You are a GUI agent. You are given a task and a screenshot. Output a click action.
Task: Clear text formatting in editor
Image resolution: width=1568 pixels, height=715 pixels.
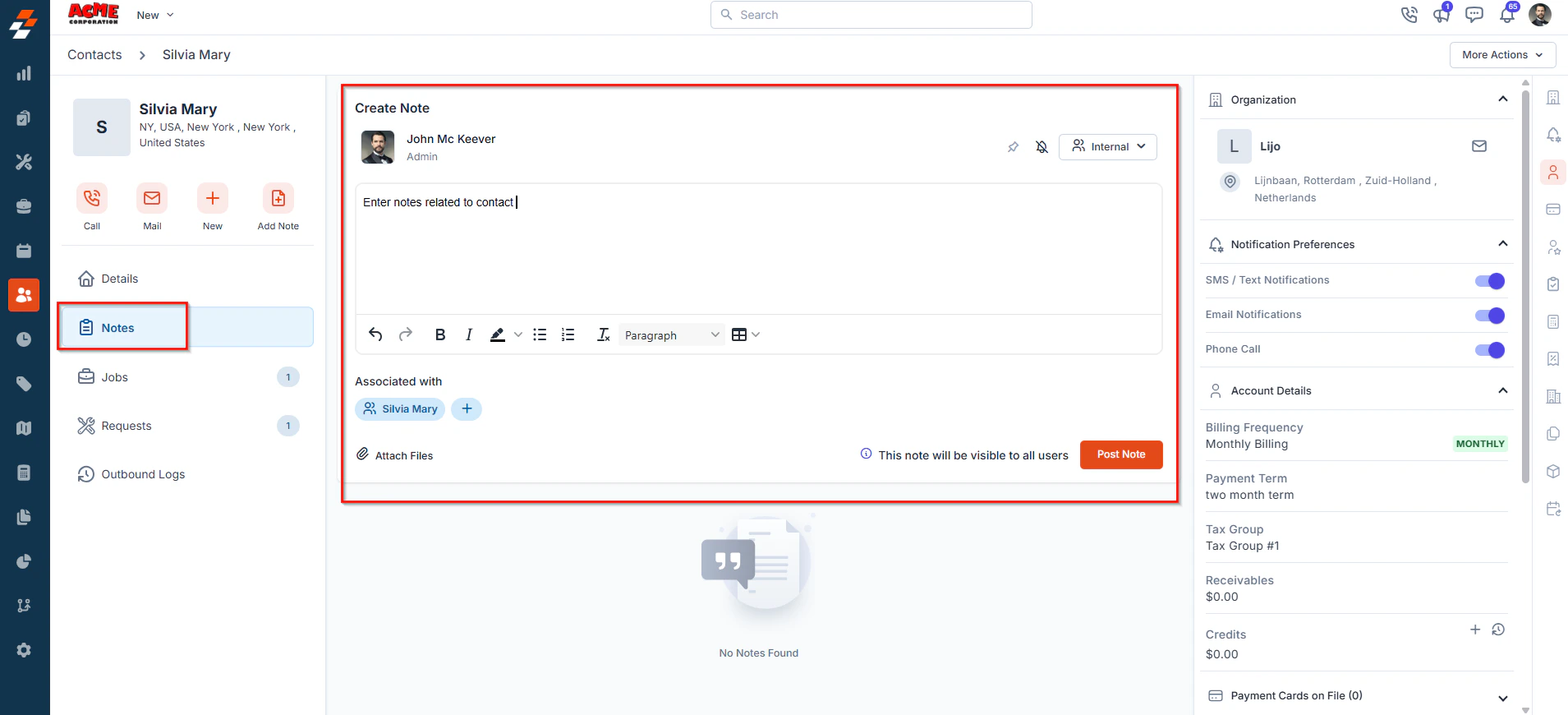coord(604,334)
